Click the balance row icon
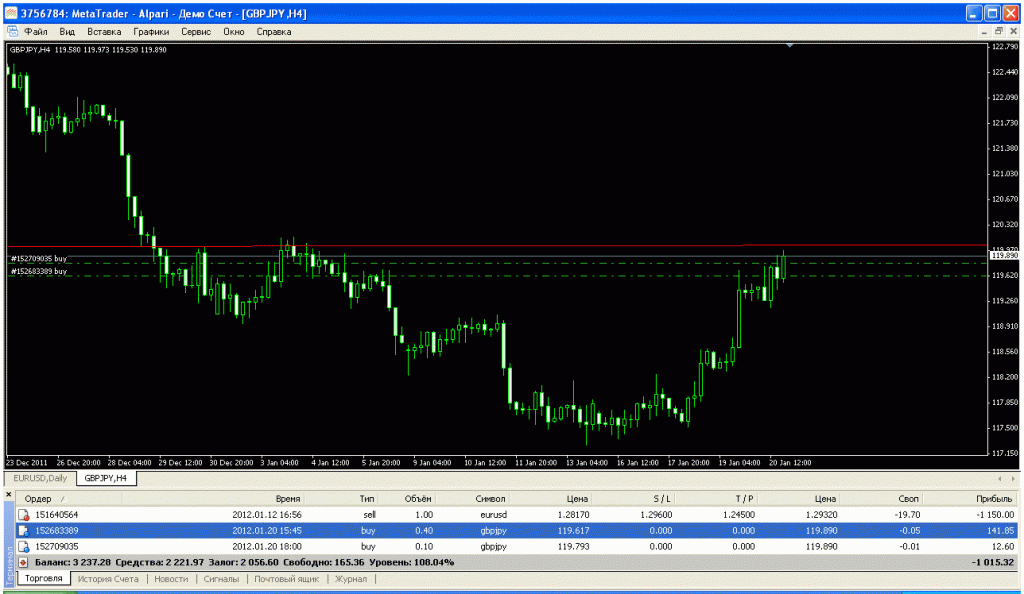This screenshot has width=1024, height=594. (x=23, y=563)
